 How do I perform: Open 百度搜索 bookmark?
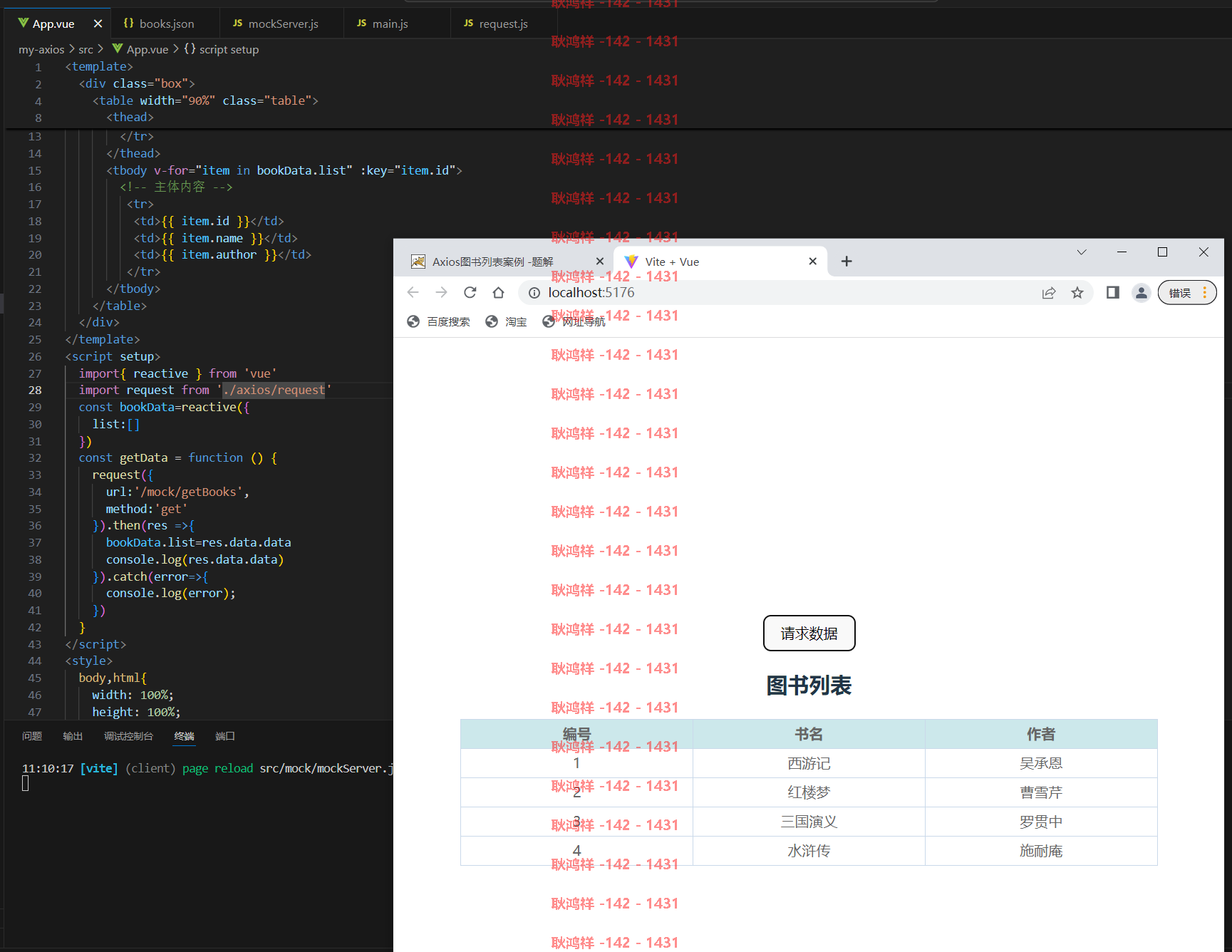point(438,321)
